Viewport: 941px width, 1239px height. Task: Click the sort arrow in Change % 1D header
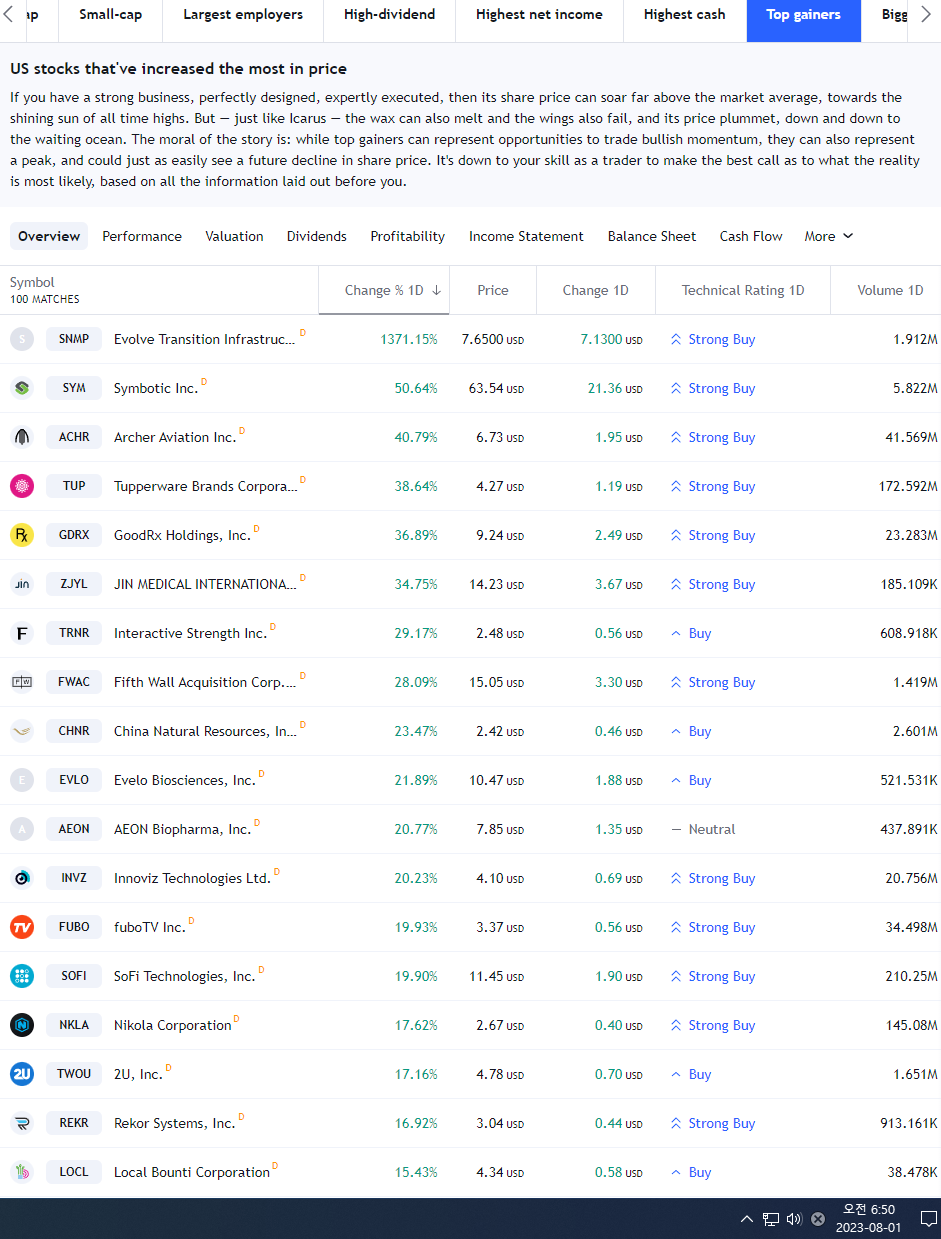coord(437,290)
